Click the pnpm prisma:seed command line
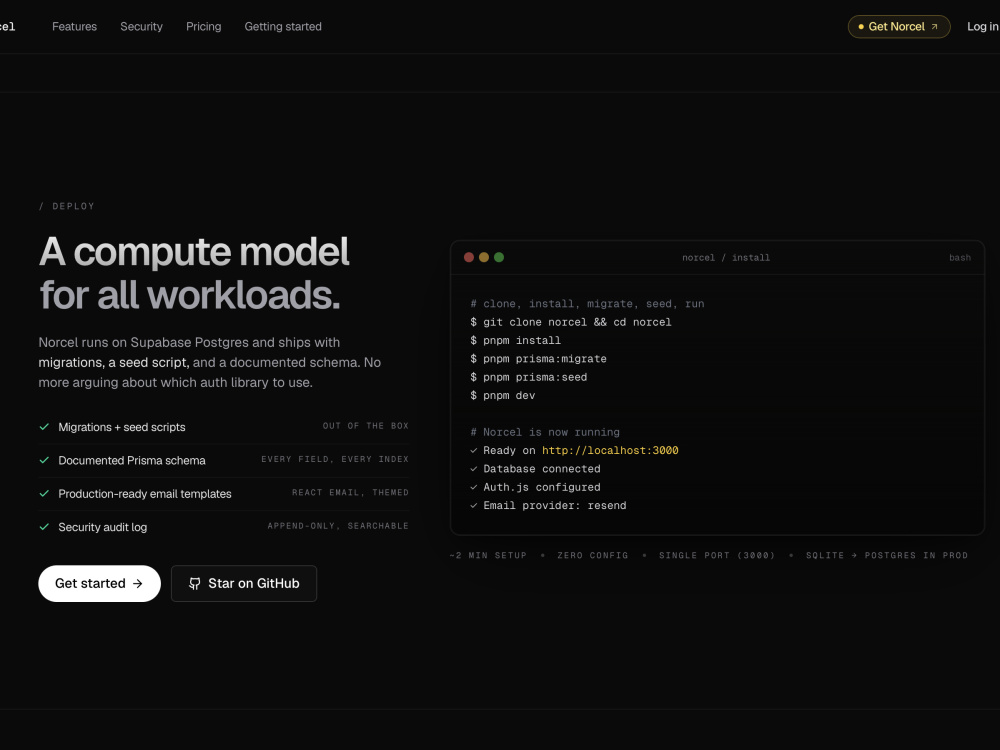 529,378
